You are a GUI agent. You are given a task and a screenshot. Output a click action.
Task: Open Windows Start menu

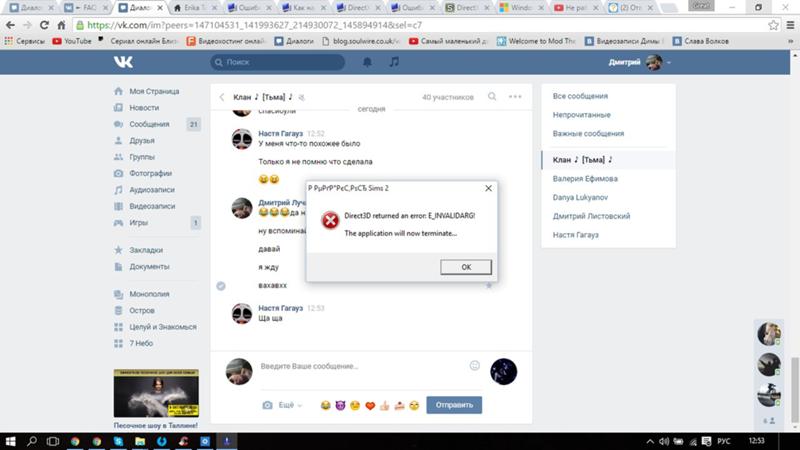click(x=10, y=441)
